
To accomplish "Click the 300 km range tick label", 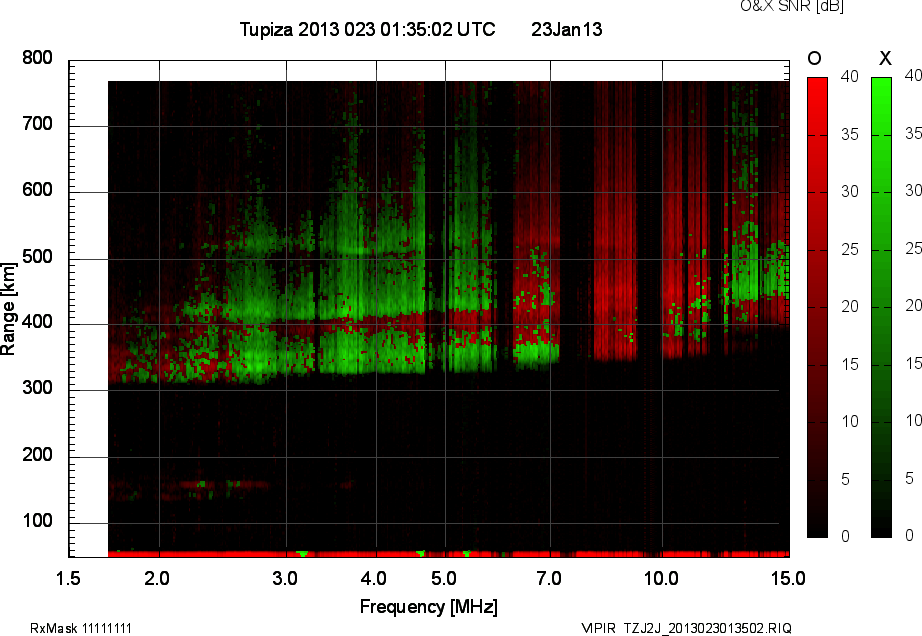I will [37, 390].
